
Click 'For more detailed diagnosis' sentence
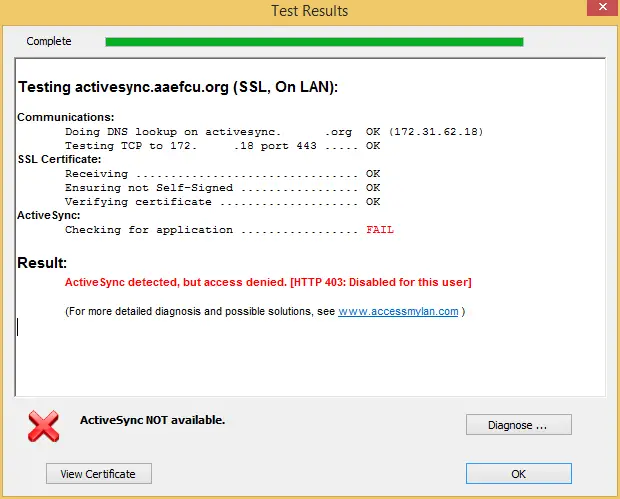[x=265, y=312]
